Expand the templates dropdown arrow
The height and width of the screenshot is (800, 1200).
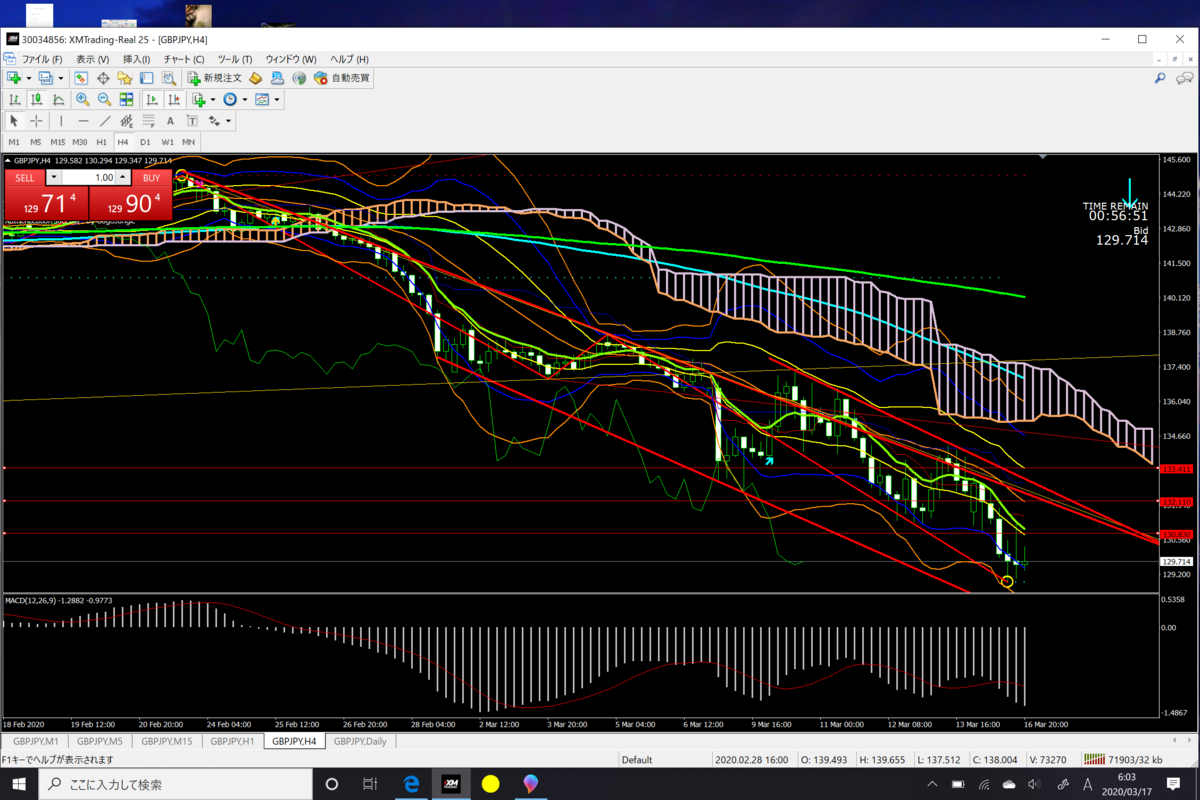click(277, 99)
